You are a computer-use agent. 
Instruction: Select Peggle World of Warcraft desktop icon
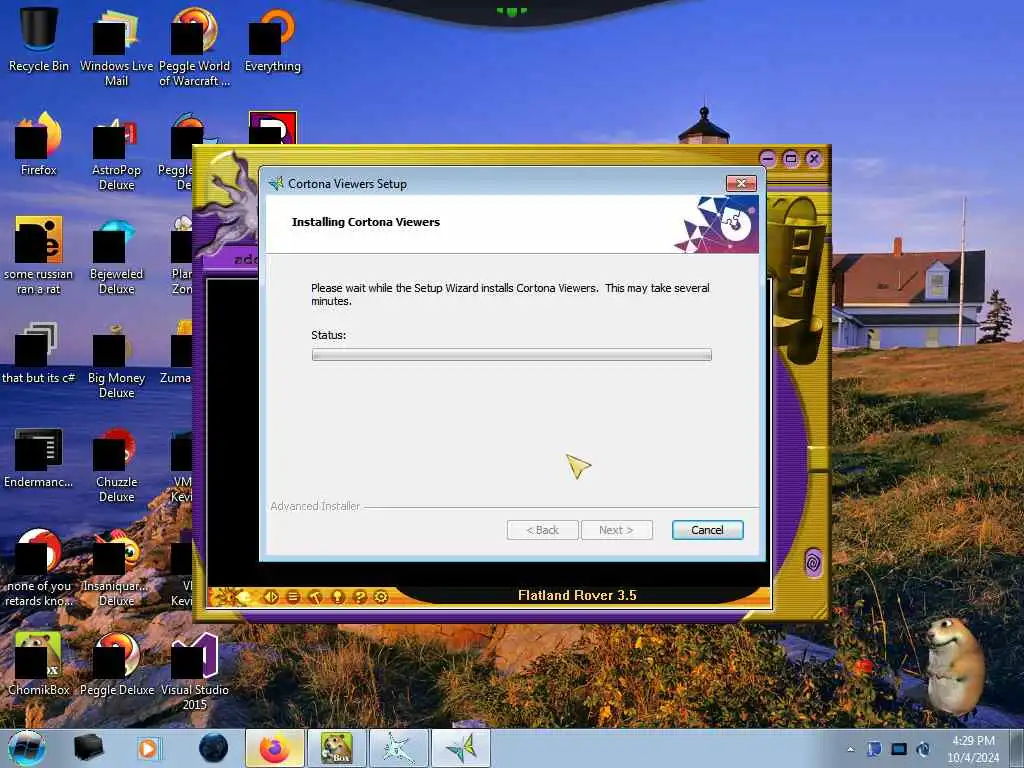coord(195,47)
